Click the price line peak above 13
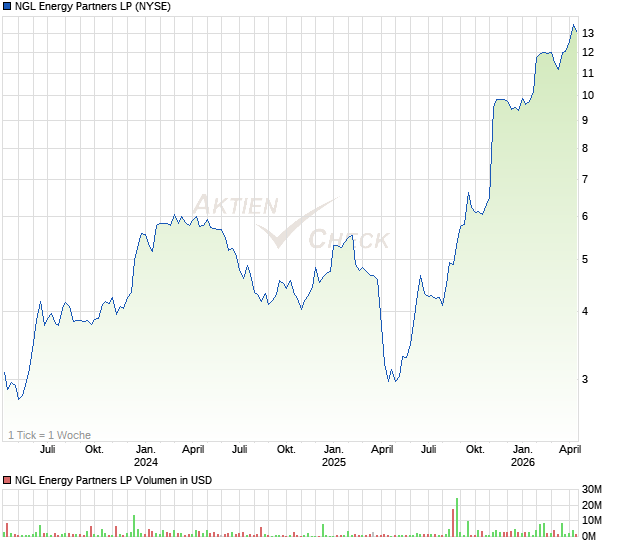Image resolution: width=620 pixels, height=546 pixels. (574, 25)
